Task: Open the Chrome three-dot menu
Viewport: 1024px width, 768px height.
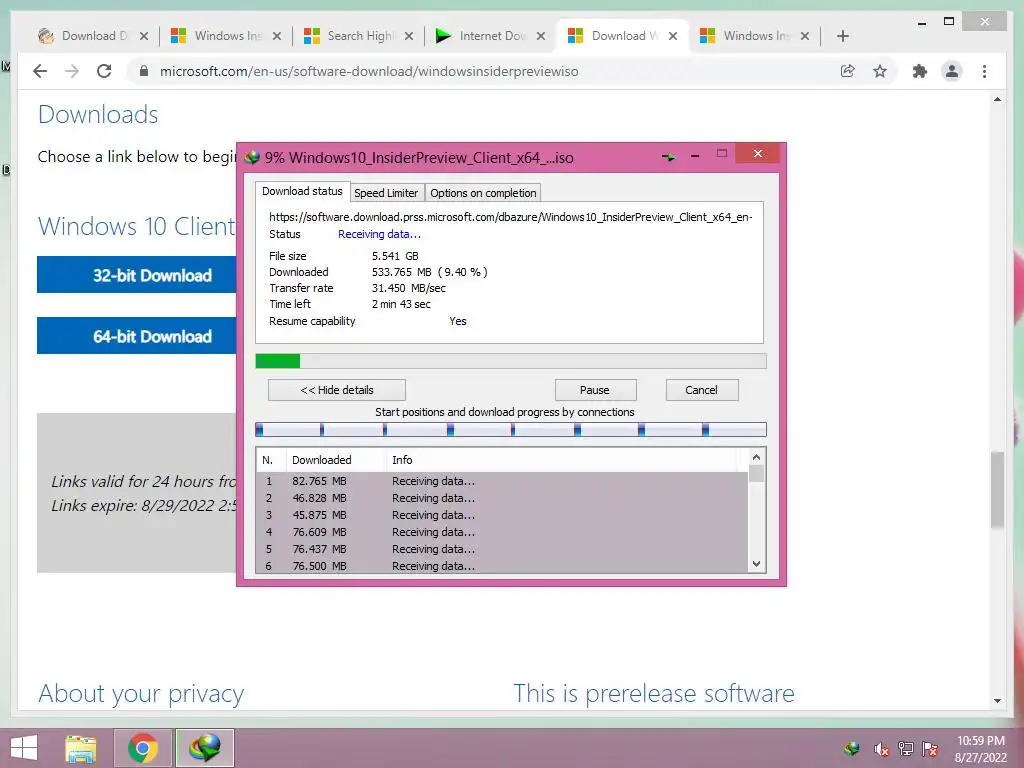Action: [984, 71]
